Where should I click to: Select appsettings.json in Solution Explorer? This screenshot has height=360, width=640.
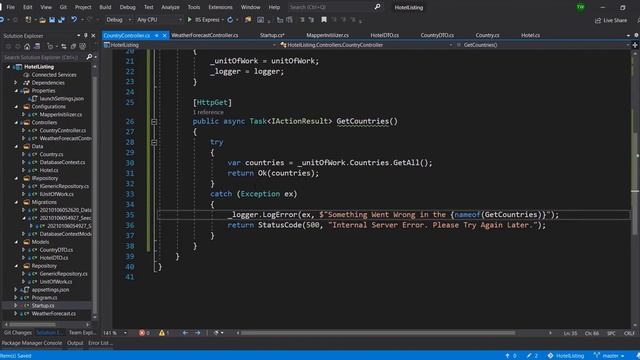50,290
